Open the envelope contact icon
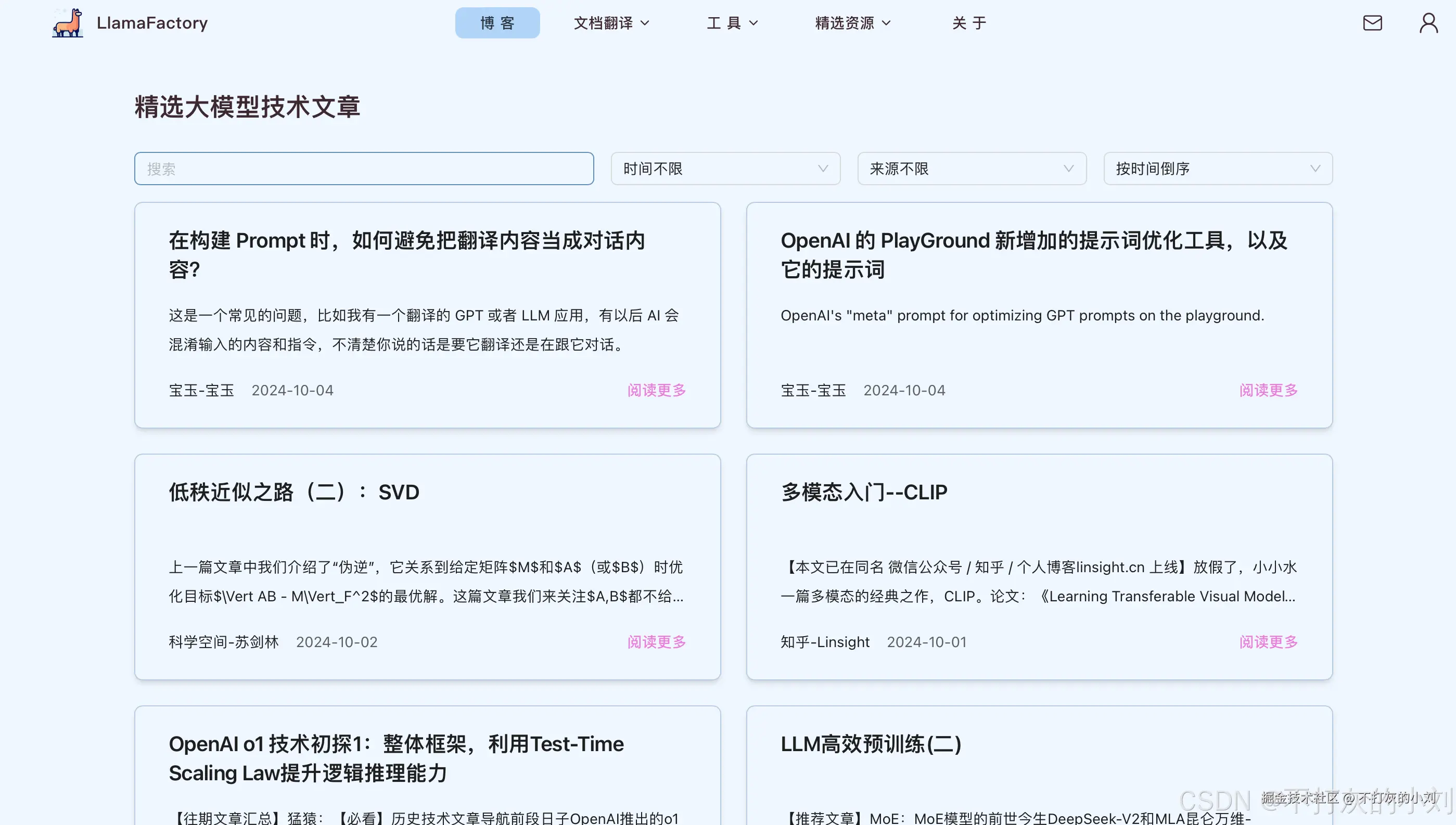The image size is (1456, 825). click(x=1373, y=23)
